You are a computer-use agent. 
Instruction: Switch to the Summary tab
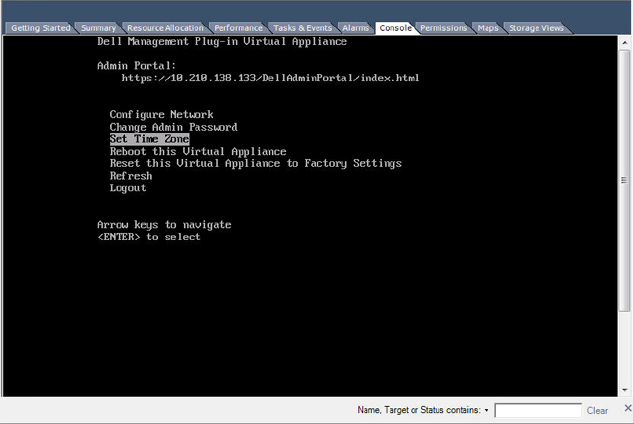(x=98, y=28)
